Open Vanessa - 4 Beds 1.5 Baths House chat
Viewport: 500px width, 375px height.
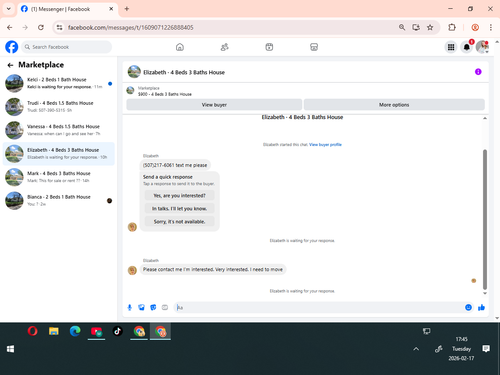pyautogui.click(x=59, y=130)
